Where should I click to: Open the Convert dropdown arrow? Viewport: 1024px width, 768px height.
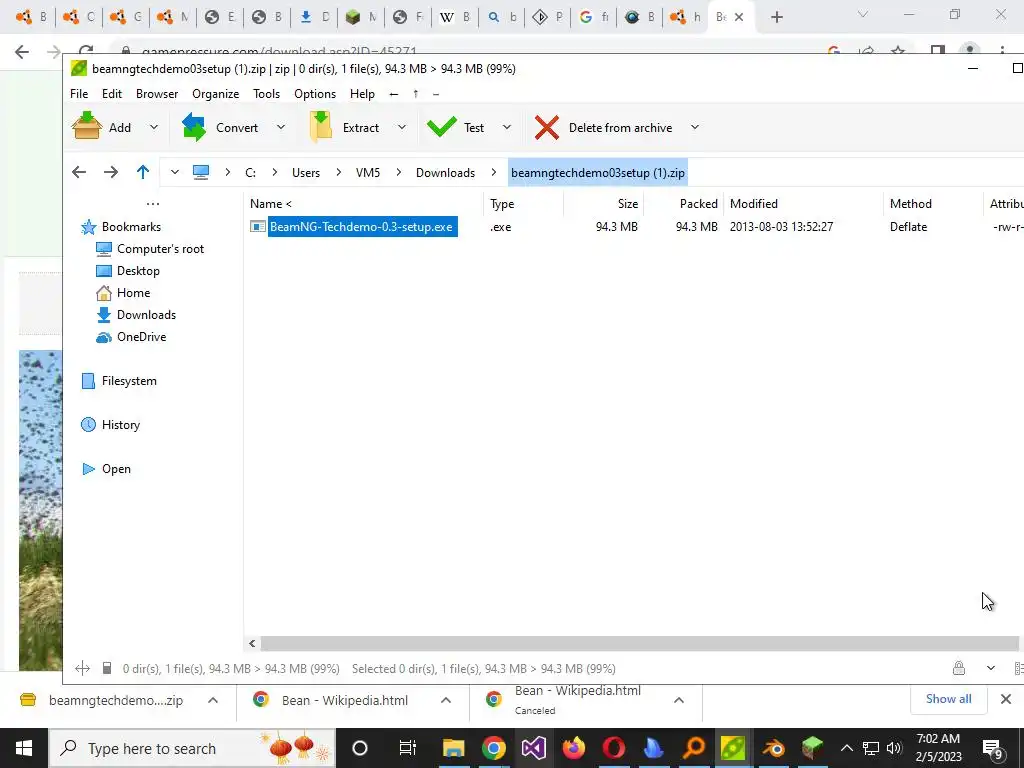281,127
